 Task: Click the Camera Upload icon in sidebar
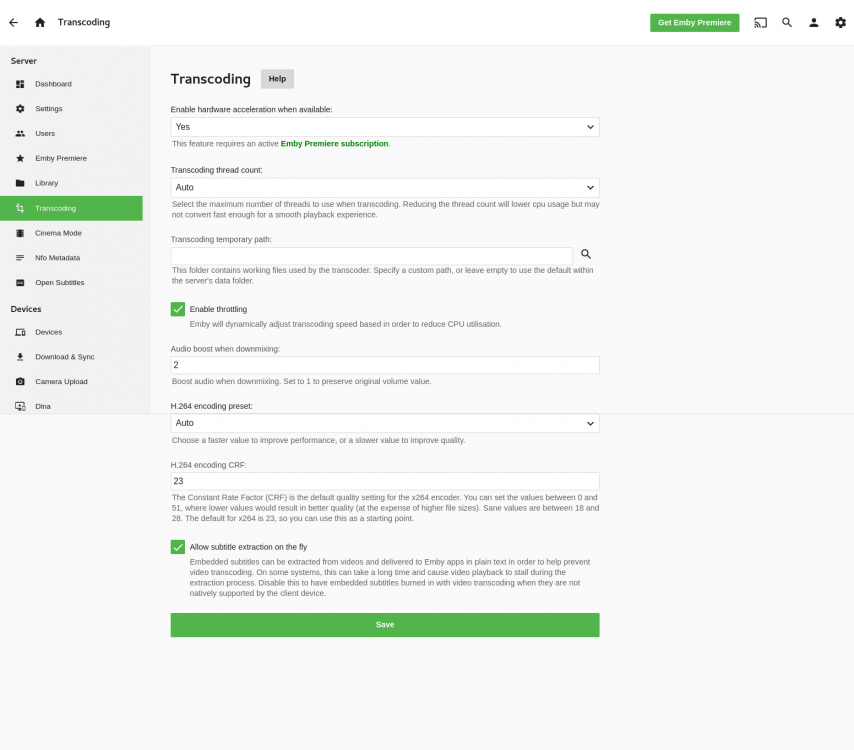point(20,381)
